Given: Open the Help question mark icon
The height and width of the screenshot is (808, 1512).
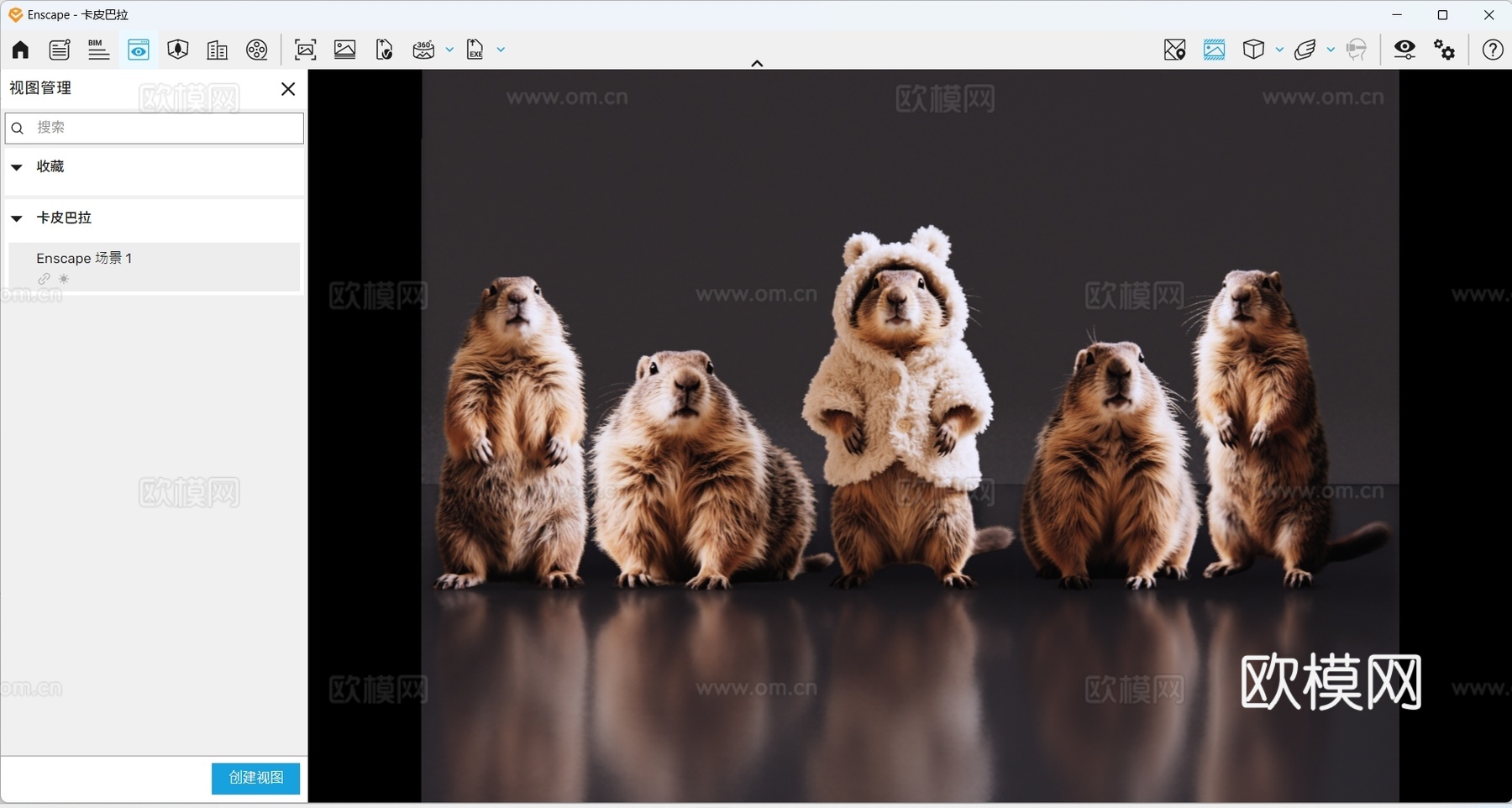Looking at the screenshot, I should (1493, 50).
